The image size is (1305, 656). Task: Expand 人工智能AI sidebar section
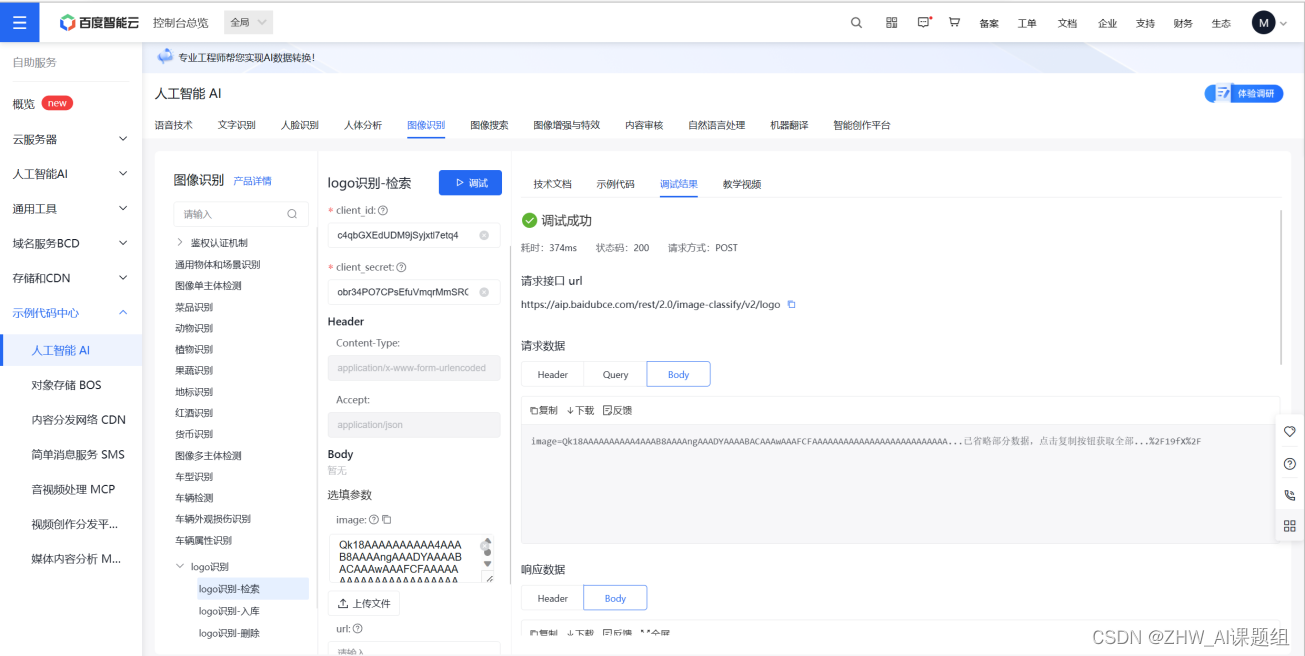(x=123, y=174)
